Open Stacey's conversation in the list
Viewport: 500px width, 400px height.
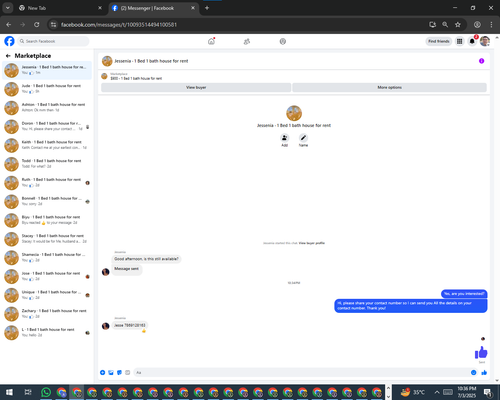point(47,239)
